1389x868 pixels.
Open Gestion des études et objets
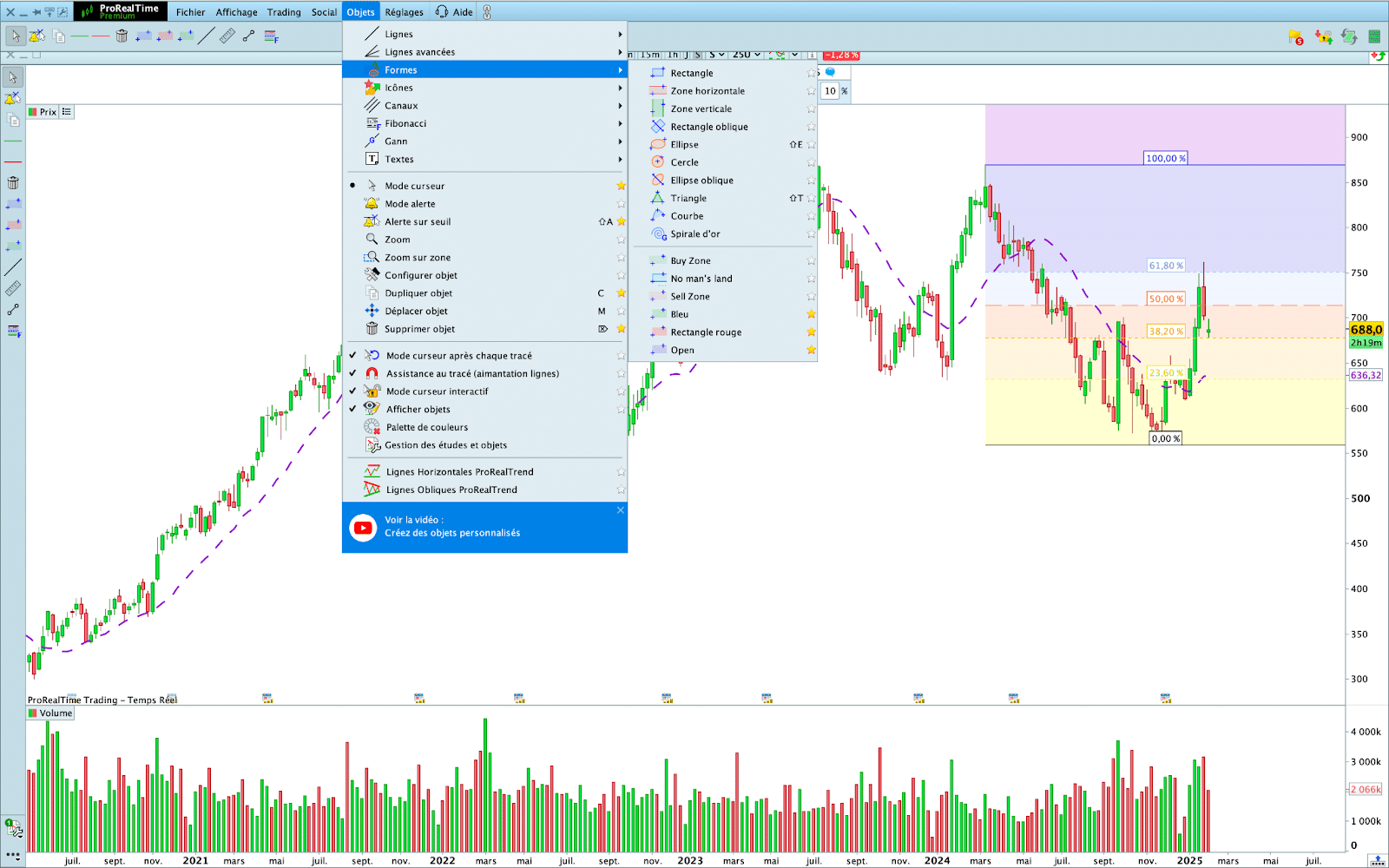point(445,445)
